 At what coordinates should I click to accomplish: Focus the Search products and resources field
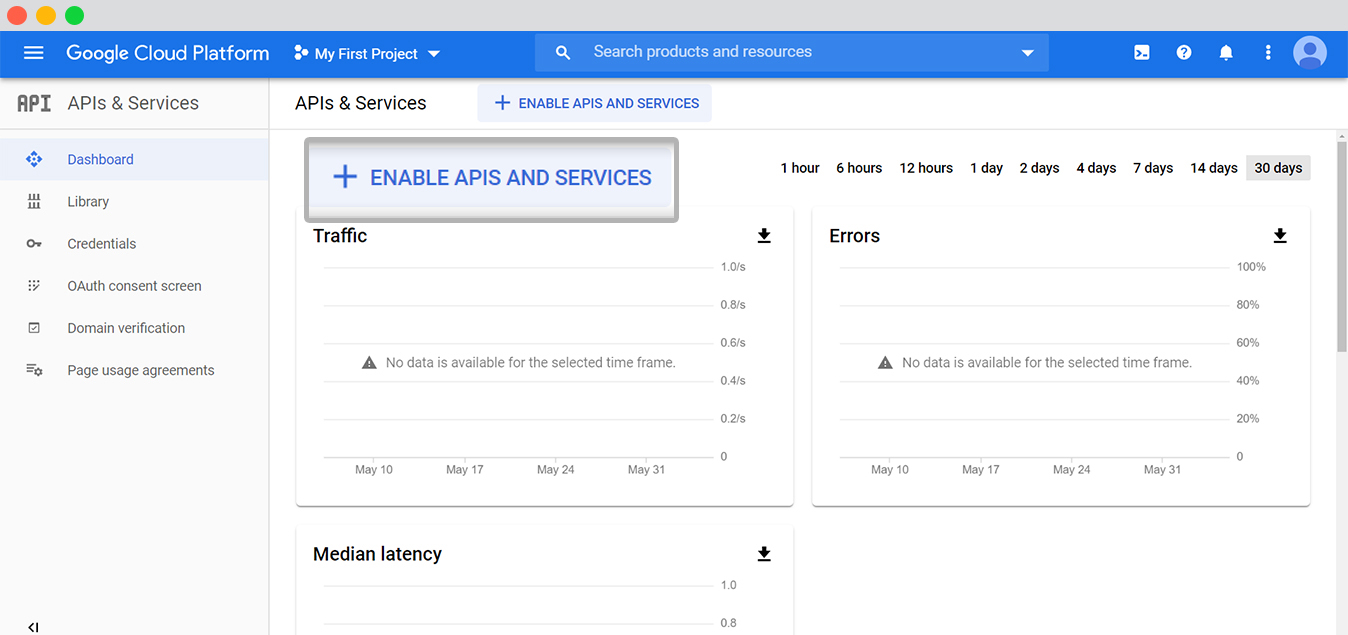[792, 52]
